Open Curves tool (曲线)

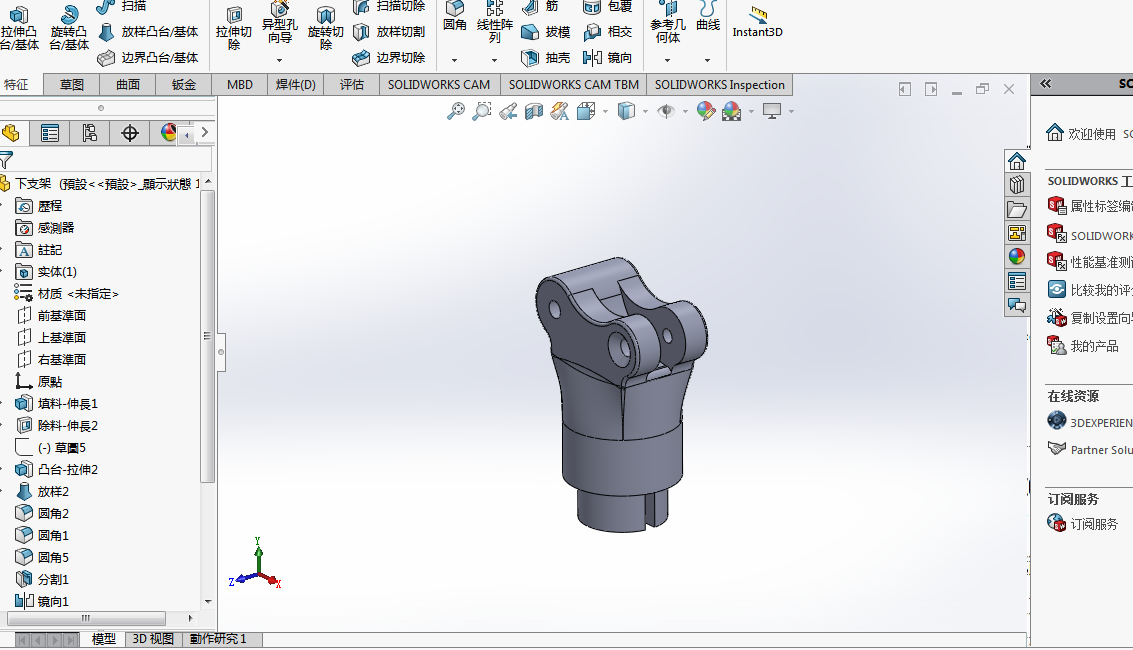707,17
